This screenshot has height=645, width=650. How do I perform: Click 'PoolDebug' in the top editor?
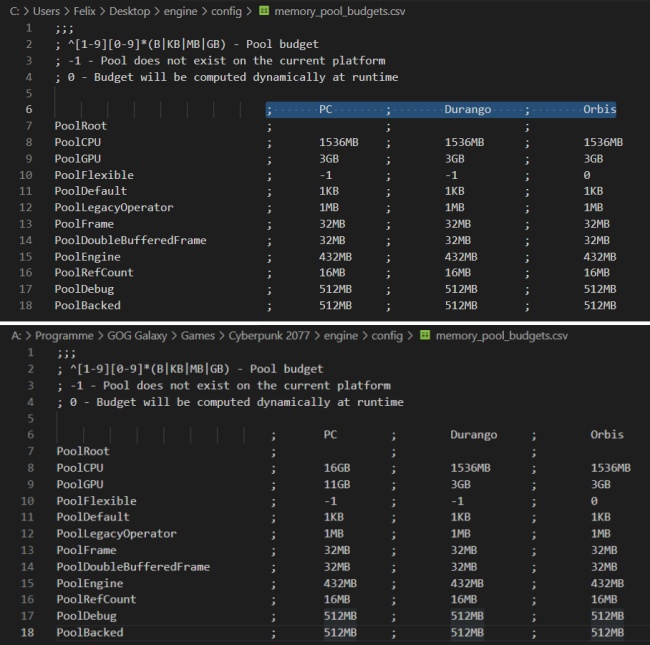coord(84,289)
